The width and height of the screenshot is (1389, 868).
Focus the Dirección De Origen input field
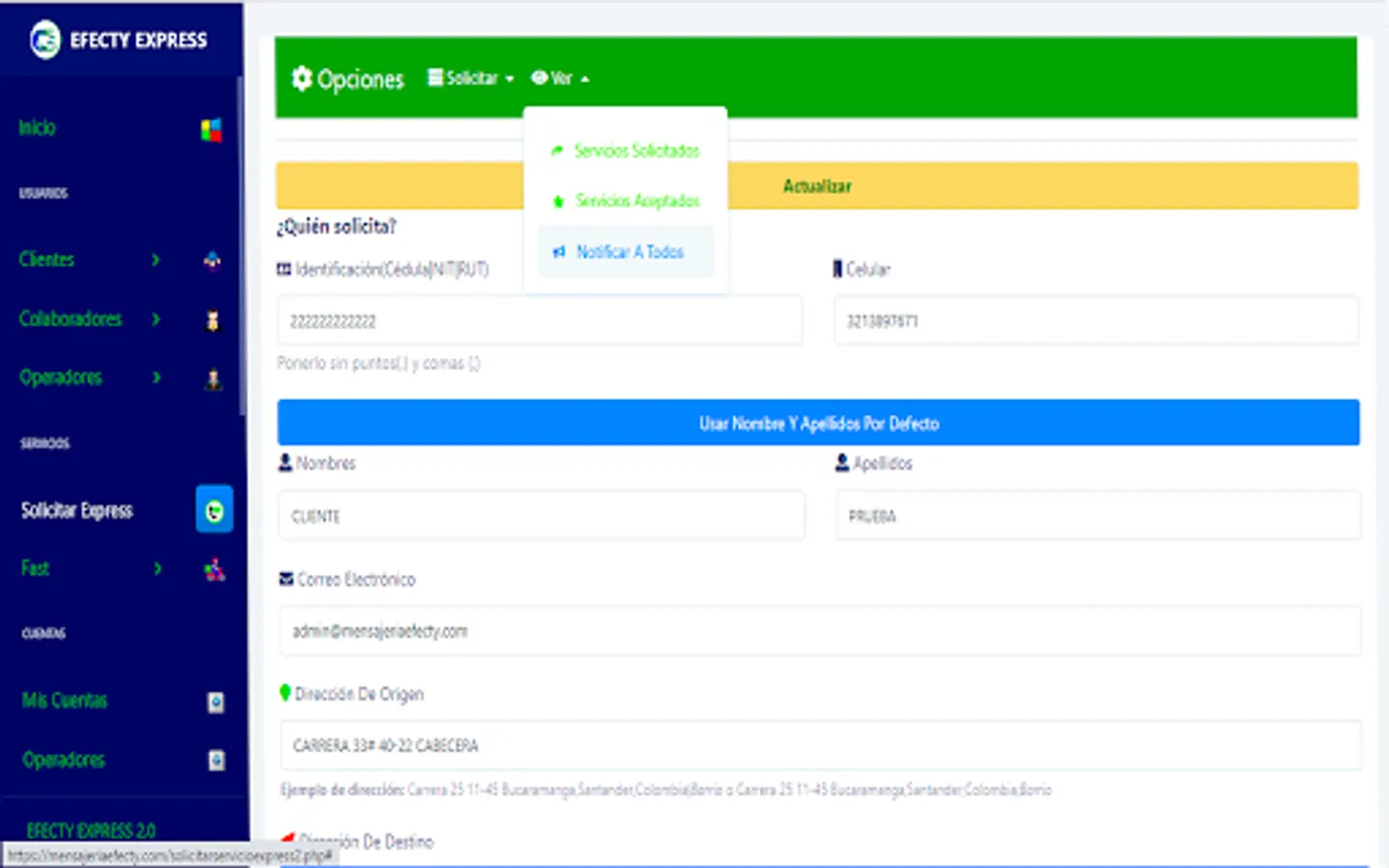click(x=821, y=746)
